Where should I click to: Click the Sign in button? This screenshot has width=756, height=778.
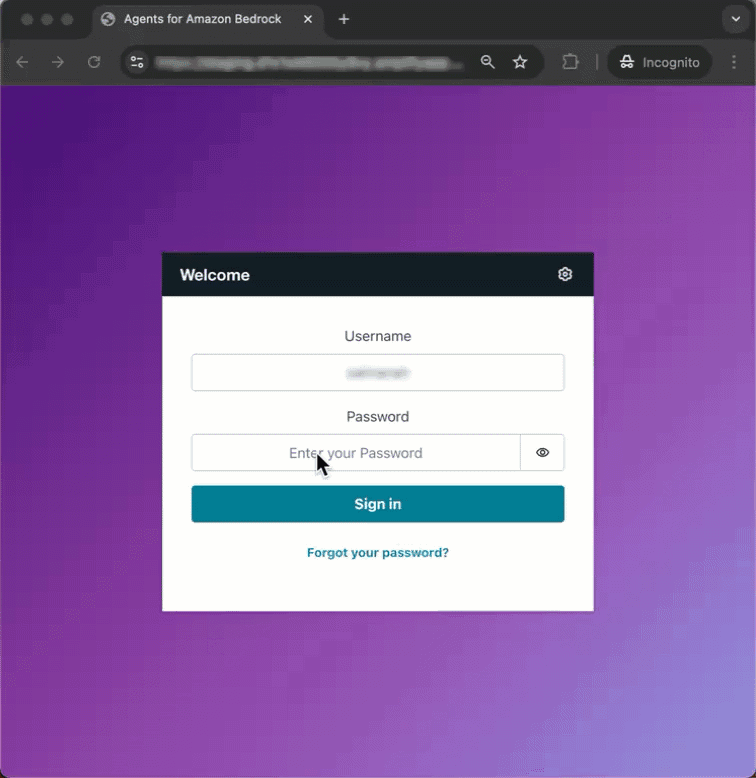378,504
